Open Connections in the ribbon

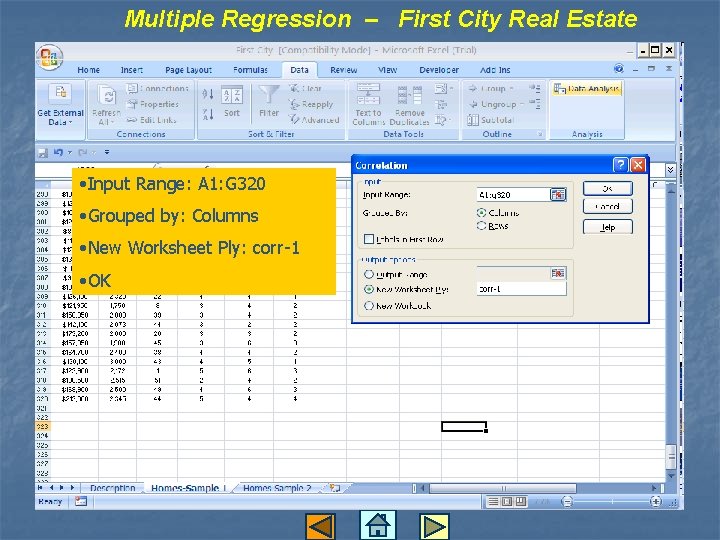point(158,88)
